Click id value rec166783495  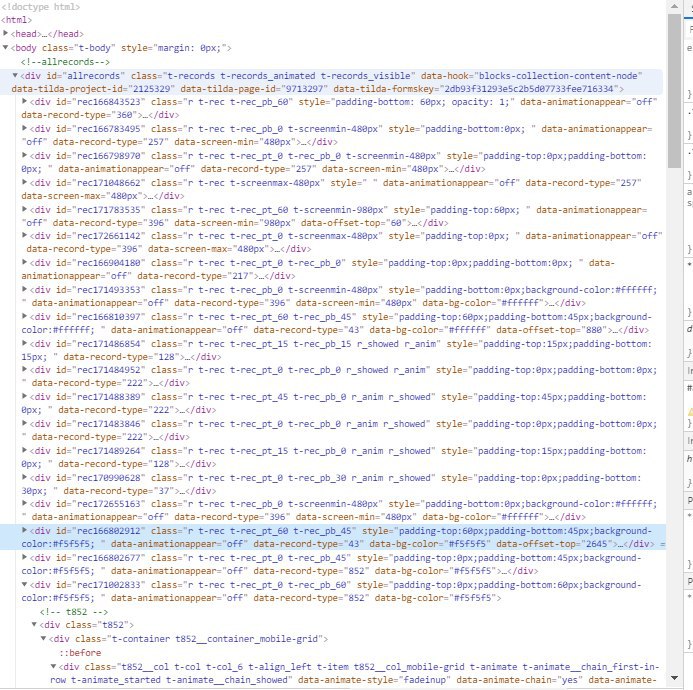click(109, 129)
